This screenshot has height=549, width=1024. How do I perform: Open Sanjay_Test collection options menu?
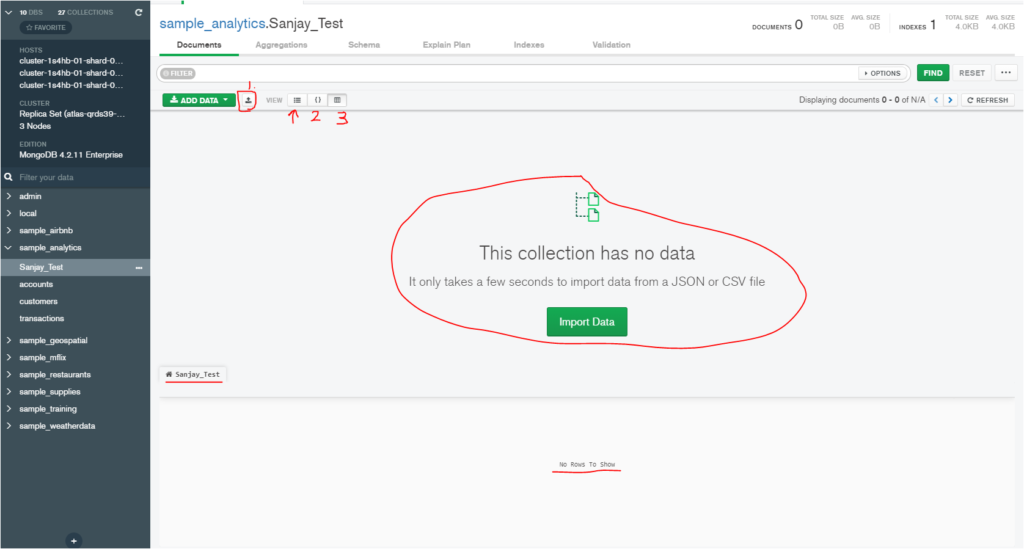[x=138, y=268]
